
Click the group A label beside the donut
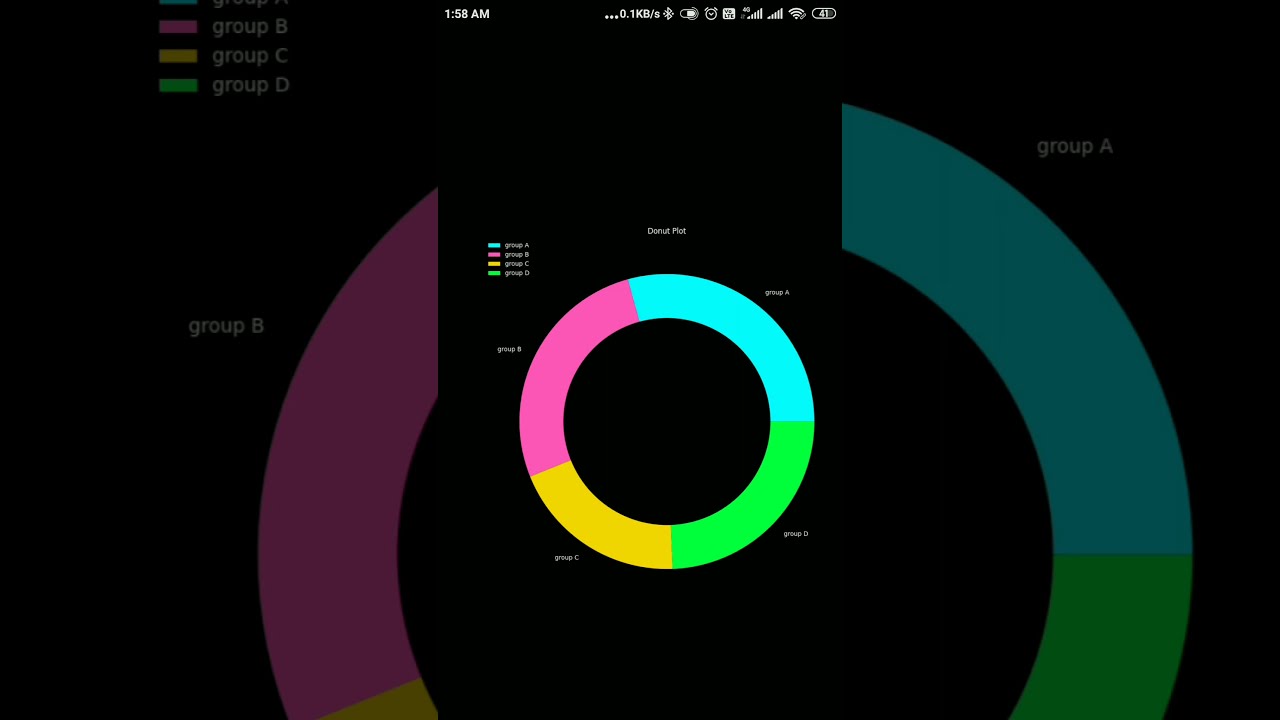point(777,293)
